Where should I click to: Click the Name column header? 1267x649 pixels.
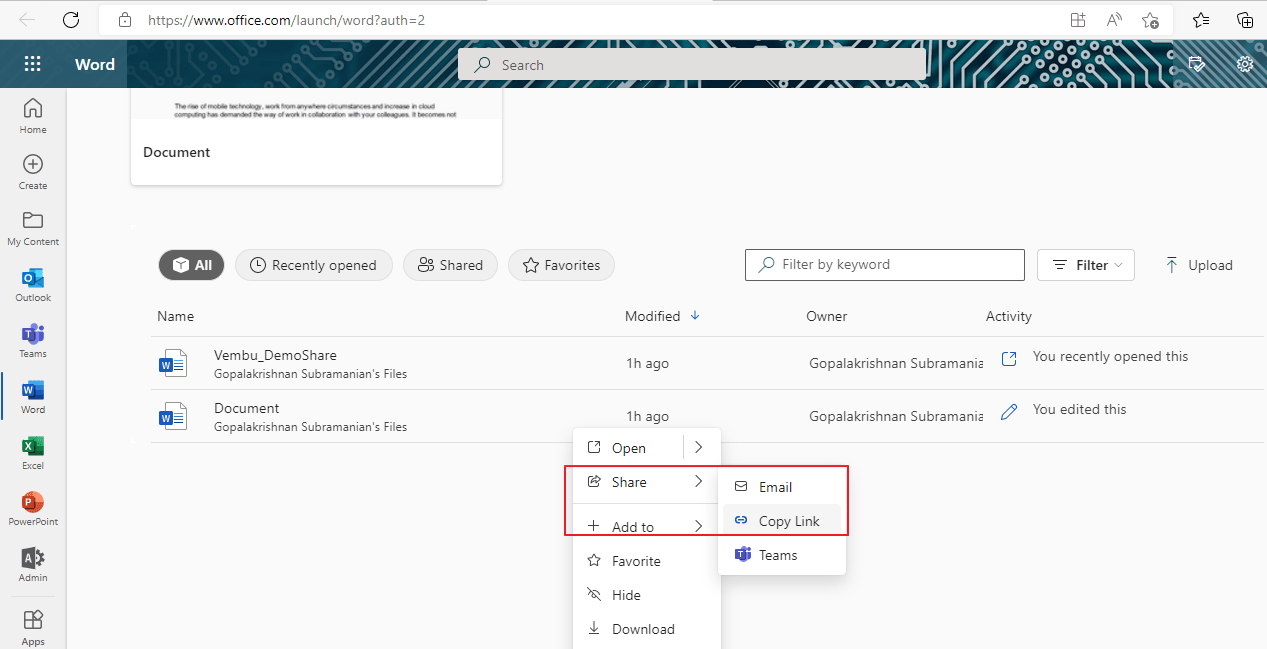point(175,316)
